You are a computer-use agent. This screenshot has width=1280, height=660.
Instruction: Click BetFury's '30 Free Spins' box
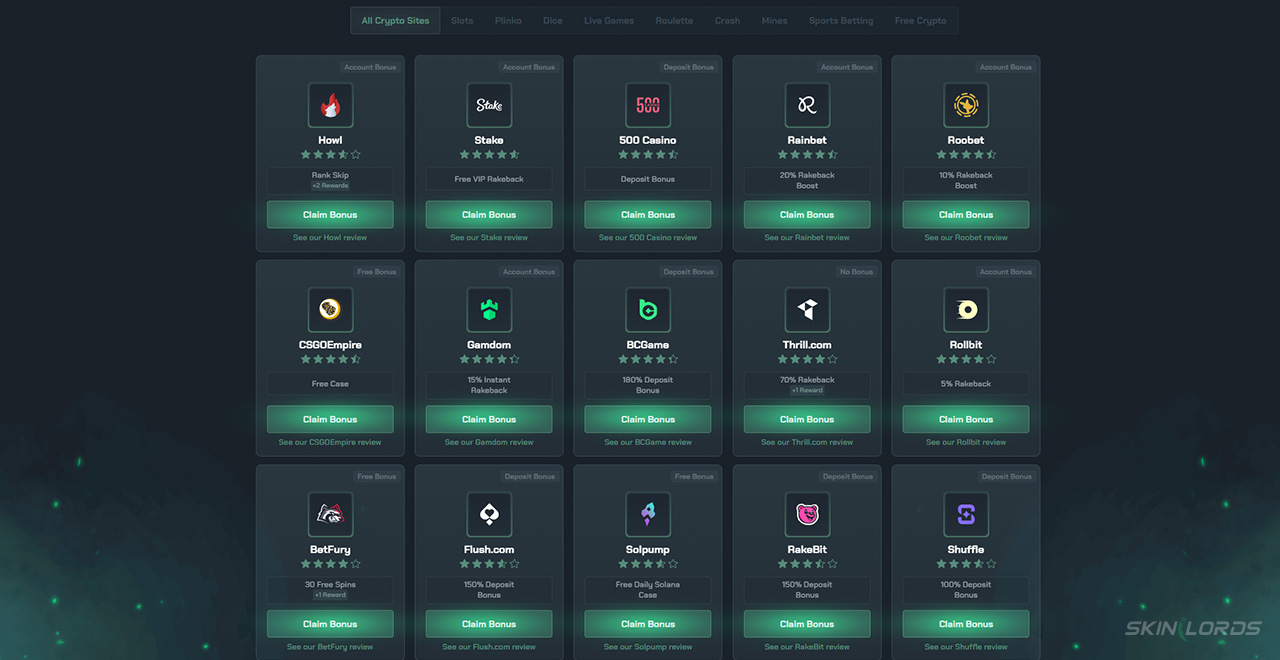pyautogui.click(x=330, y=589)
